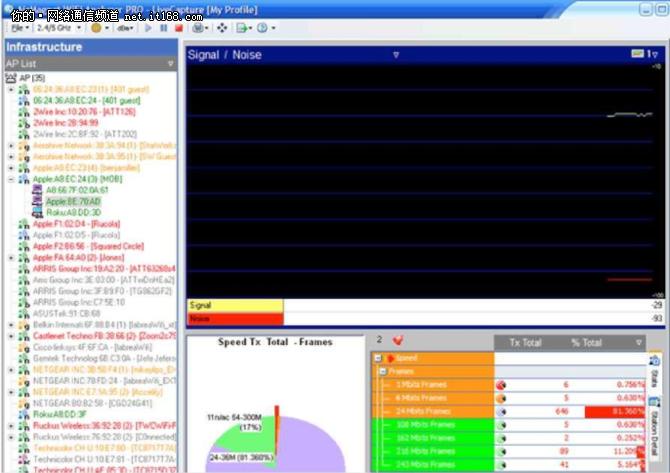Click the four-arrow expand icon in toolbar

pos(221,28)
